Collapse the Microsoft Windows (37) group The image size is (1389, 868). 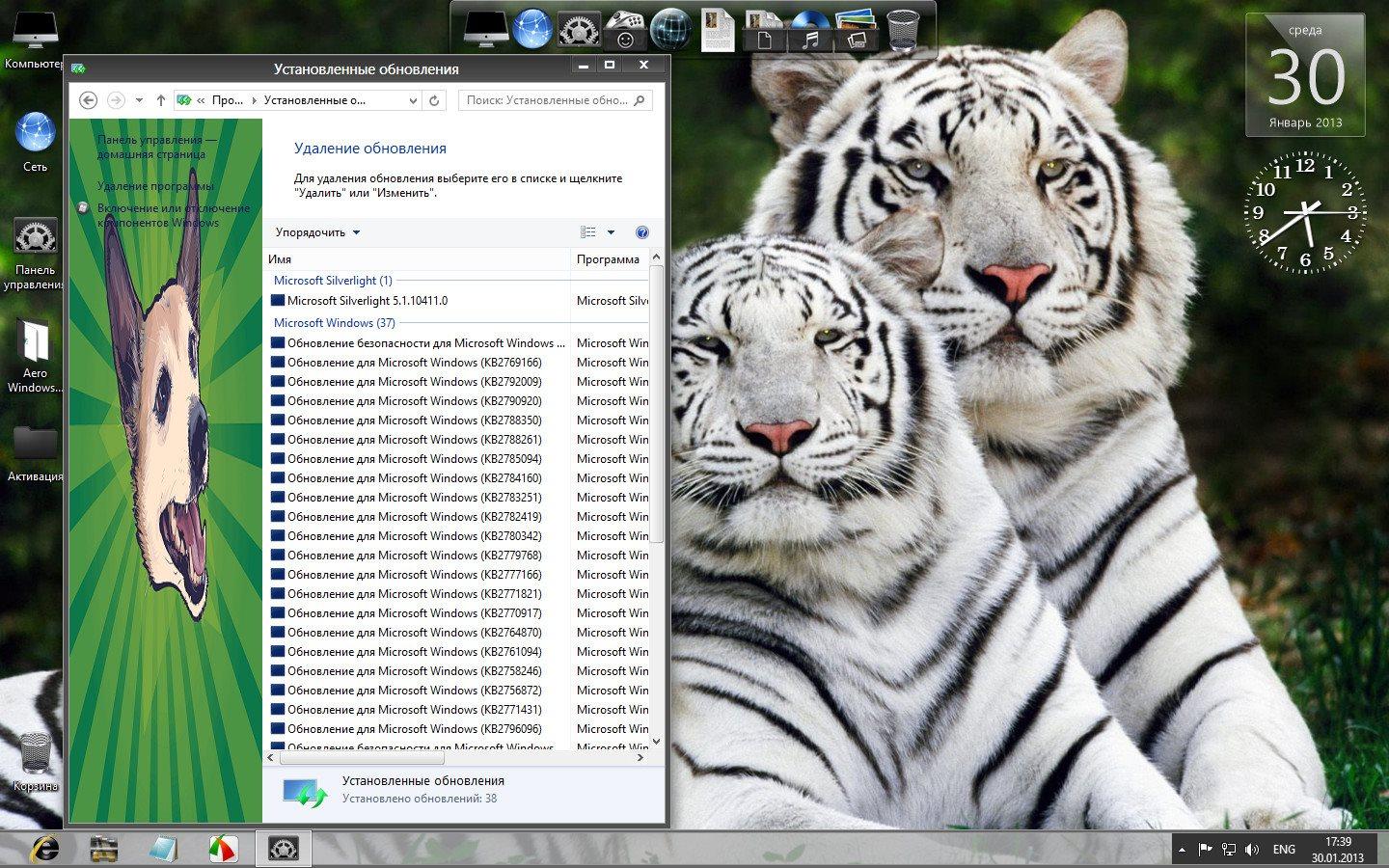point(334,323)
